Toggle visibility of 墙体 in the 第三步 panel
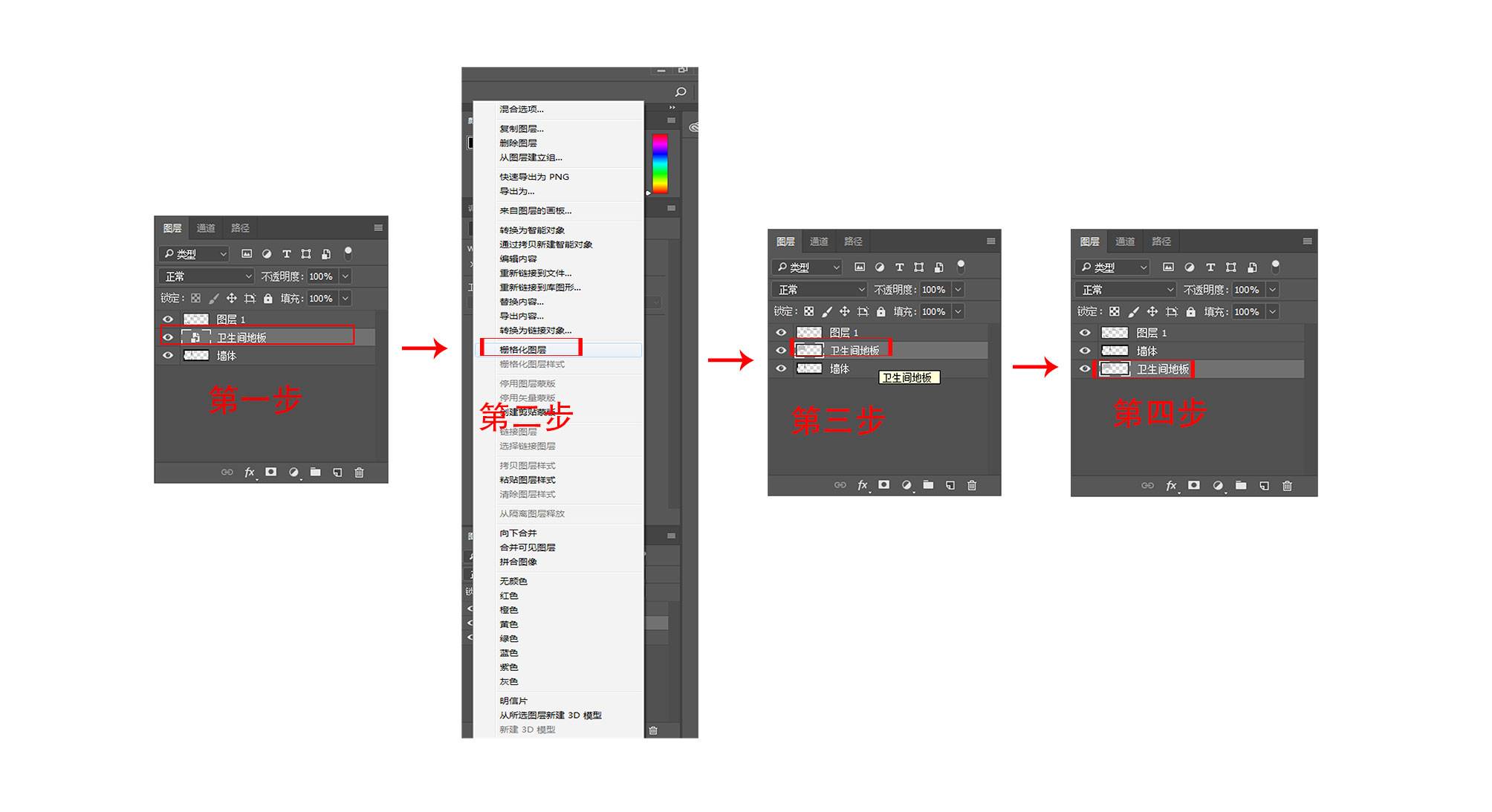The image size is (1492, 812). coord(780,368)
